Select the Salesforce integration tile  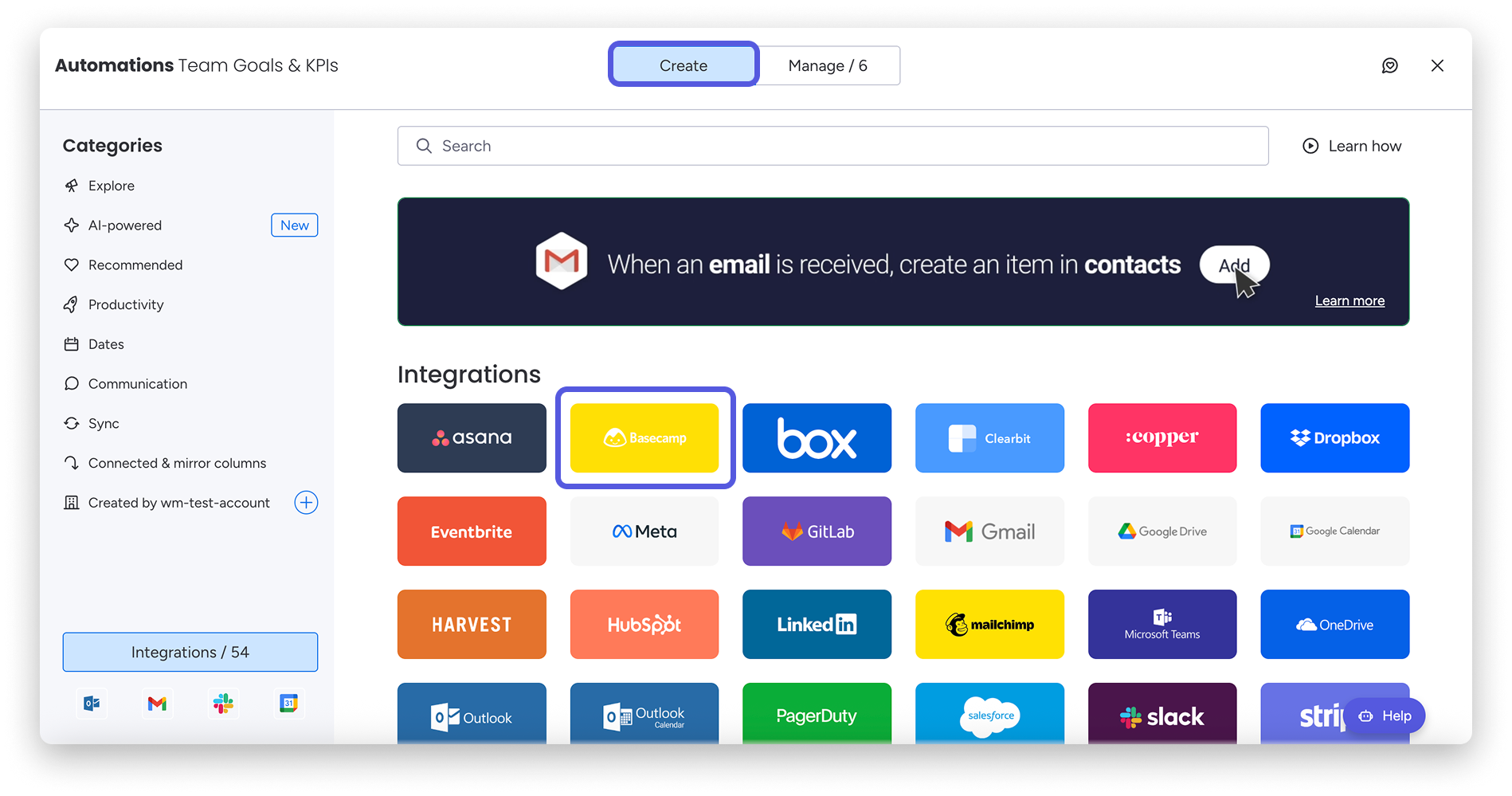989,713
